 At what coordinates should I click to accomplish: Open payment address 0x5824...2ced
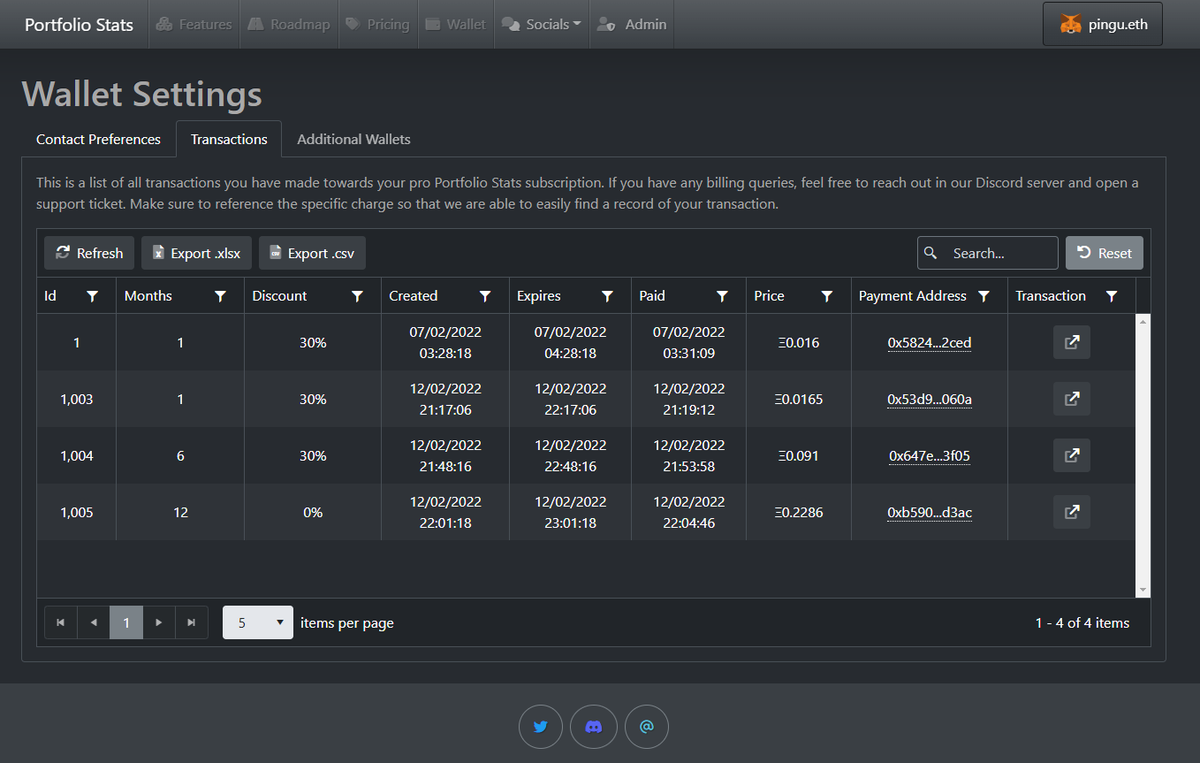[930, 342]
